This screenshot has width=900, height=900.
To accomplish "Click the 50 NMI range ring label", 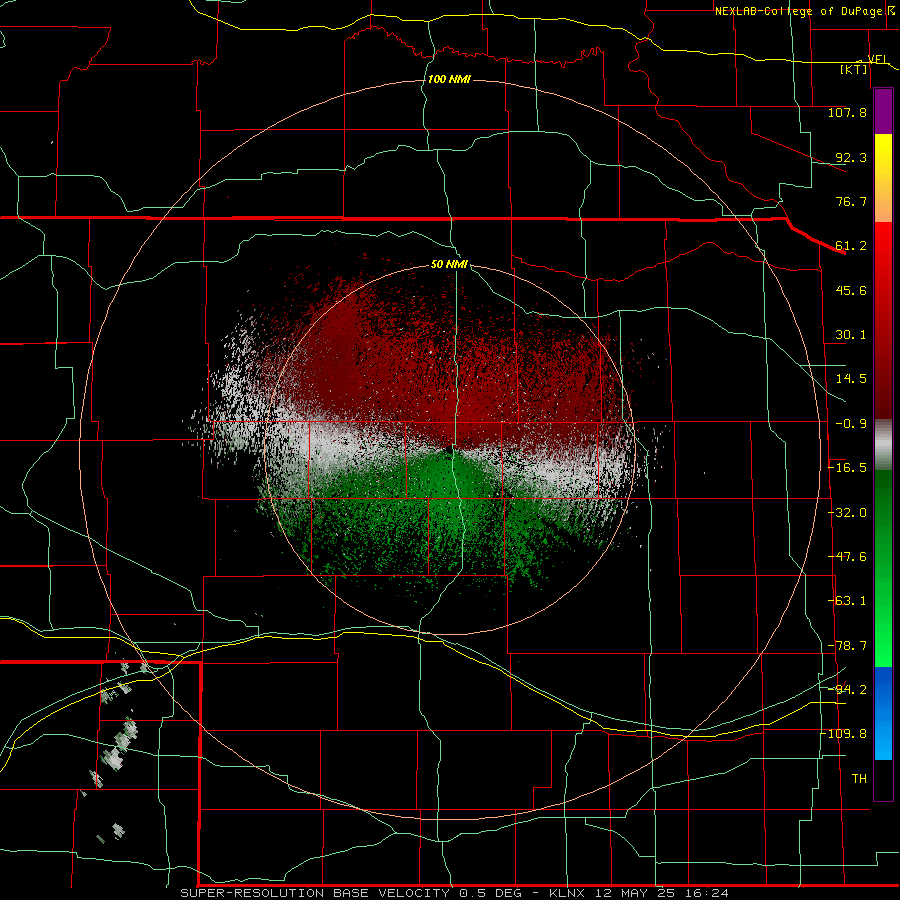I will click(x=449, y=265).
